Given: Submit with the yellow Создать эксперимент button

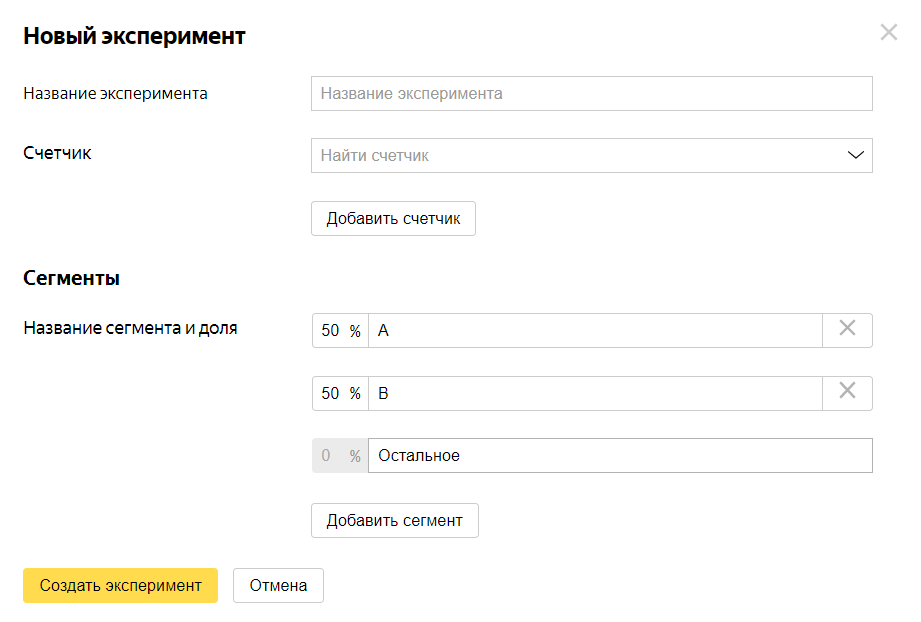Looking at the screenshot, I should click(x=120, y=585).
